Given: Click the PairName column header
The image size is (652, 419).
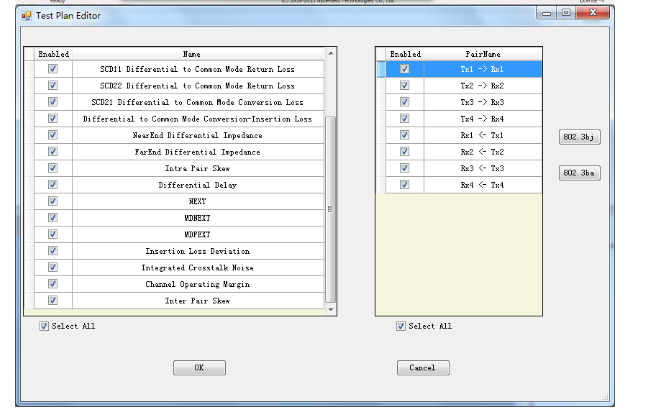Looking at the screenshot, I should [483, 54].
